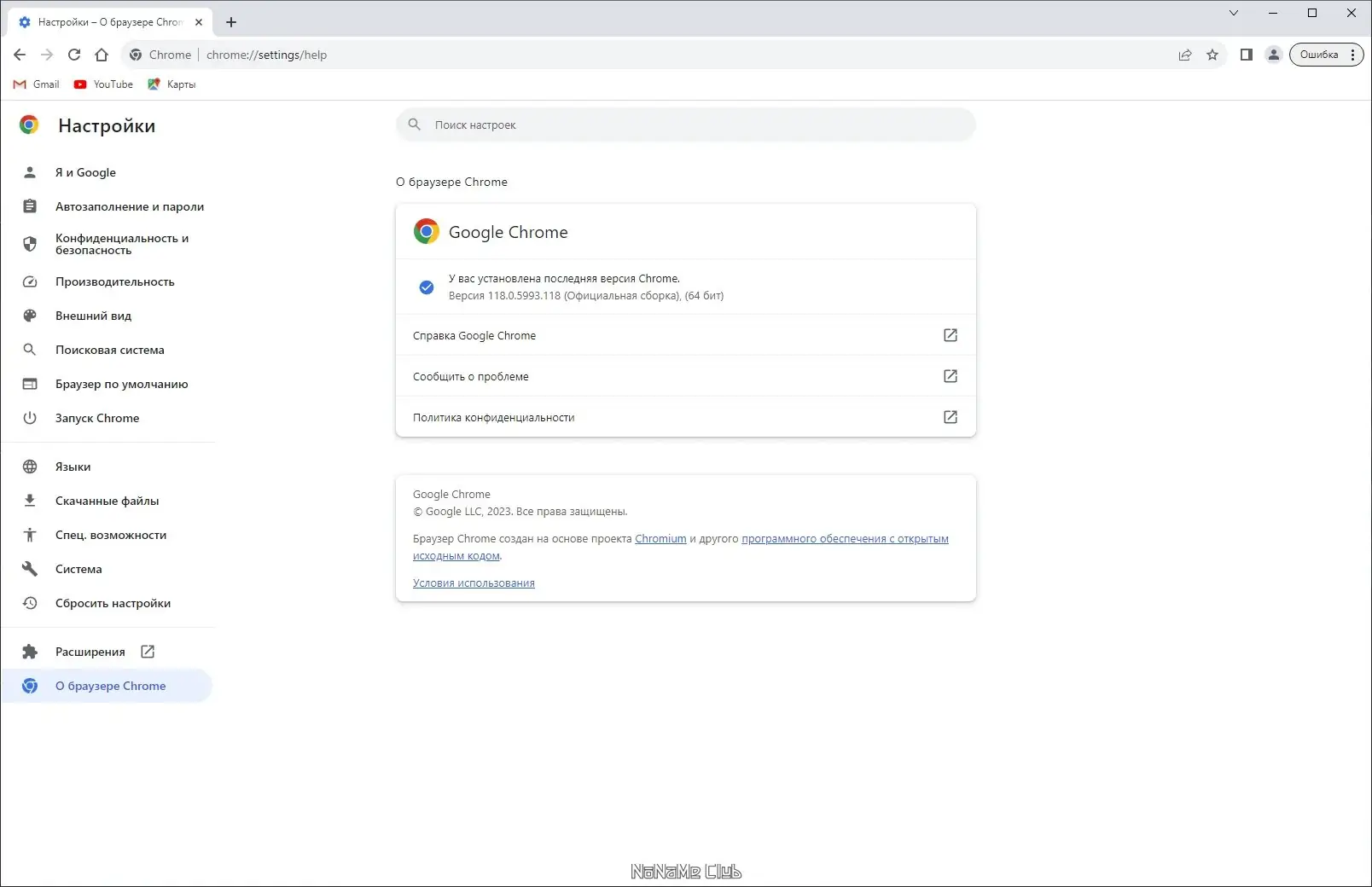Open the YouTube bookmark
This screenshot has height=887, width=1372.
(x=103, y=84)
